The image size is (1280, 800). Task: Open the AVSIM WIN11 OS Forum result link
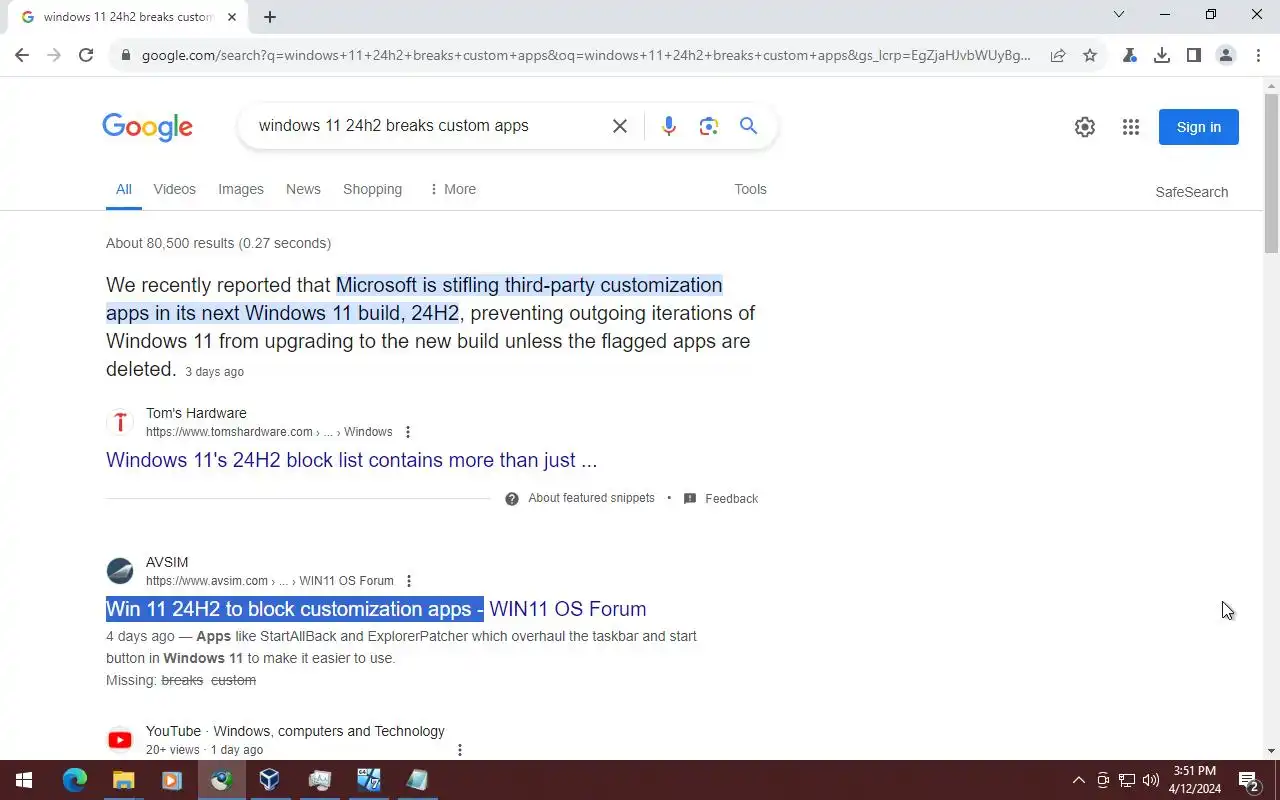[376, 609]
